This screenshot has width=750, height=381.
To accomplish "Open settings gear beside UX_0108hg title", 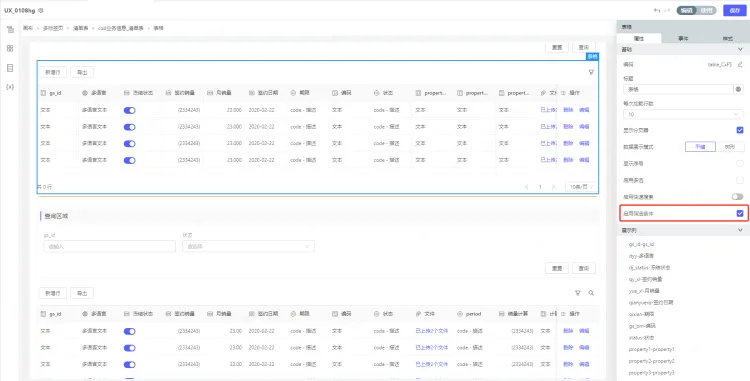I will coord(41,11).
